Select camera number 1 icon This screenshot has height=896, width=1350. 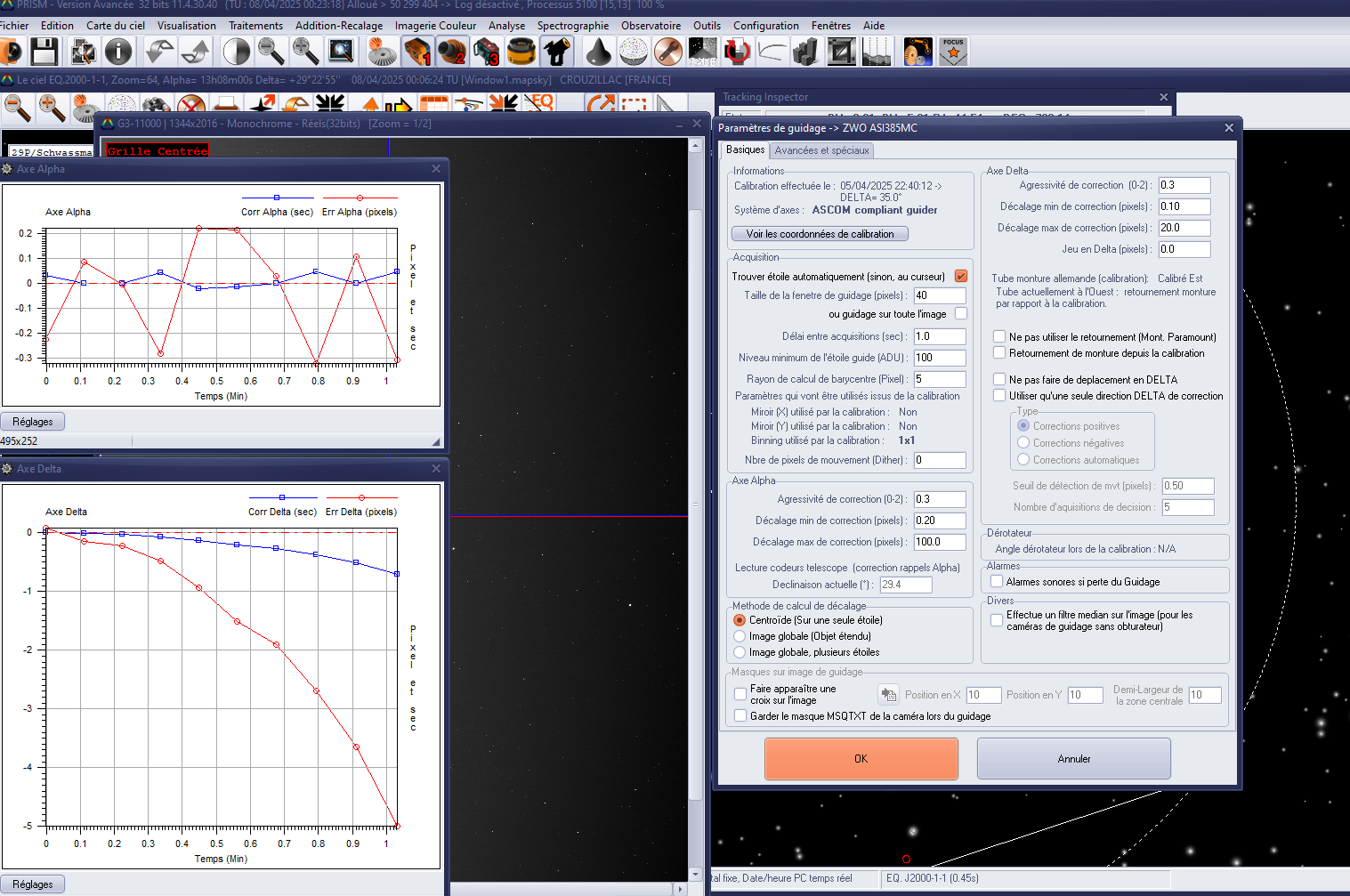coord(416,52)
